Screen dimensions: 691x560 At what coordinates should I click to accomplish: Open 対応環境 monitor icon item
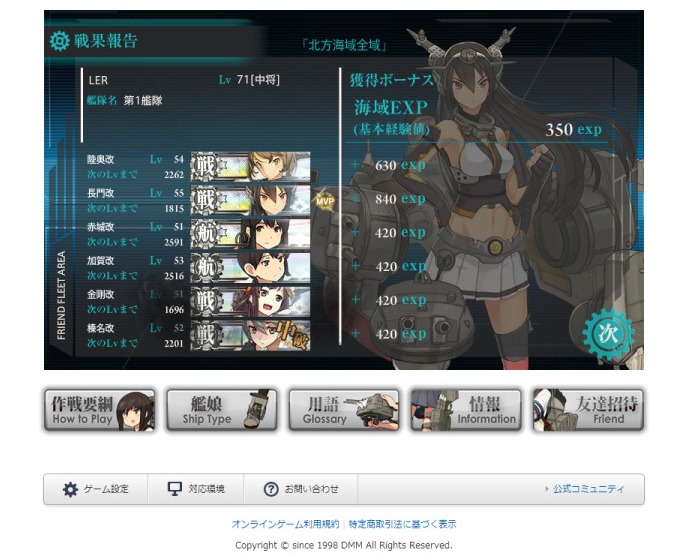click(x=196, y=489)
